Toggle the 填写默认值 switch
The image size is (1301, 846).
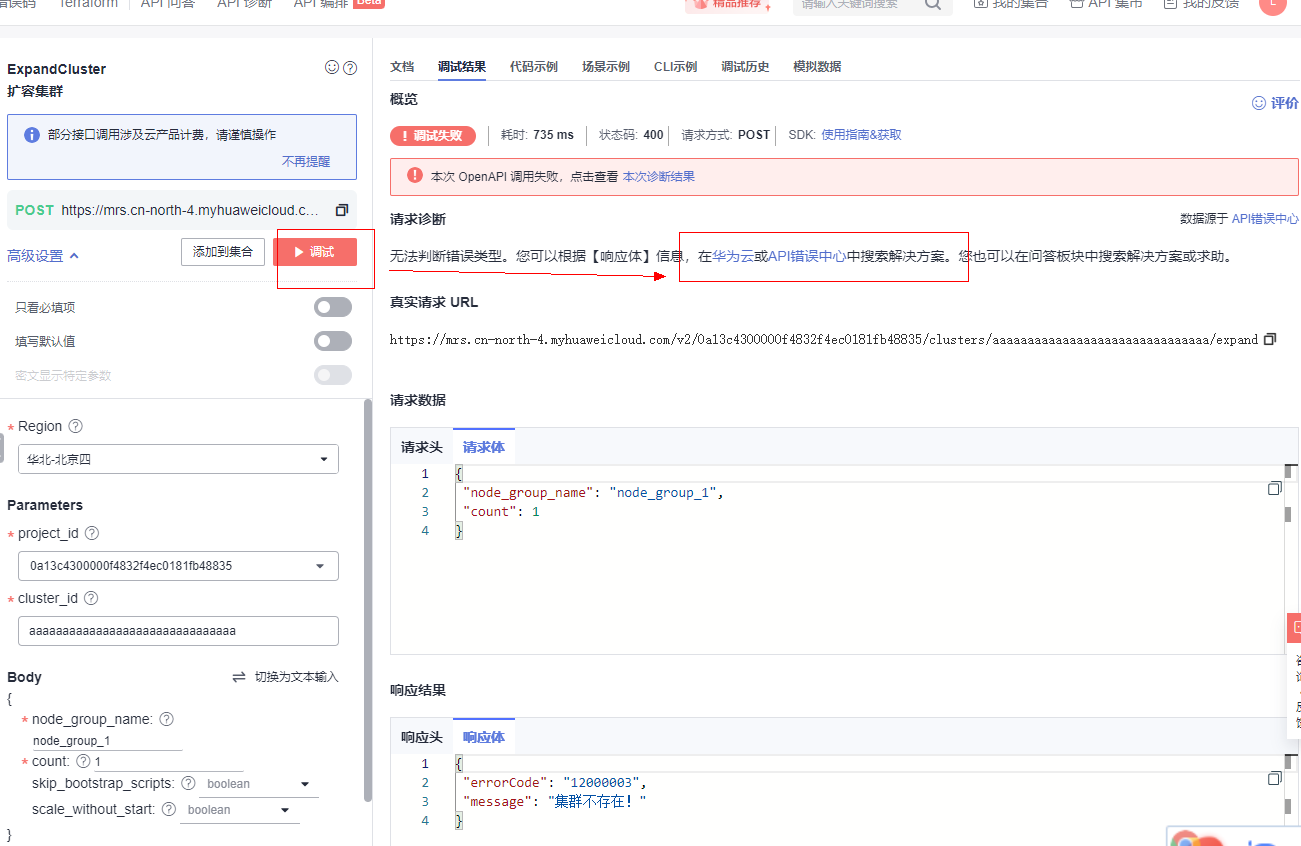coord(333,341)
